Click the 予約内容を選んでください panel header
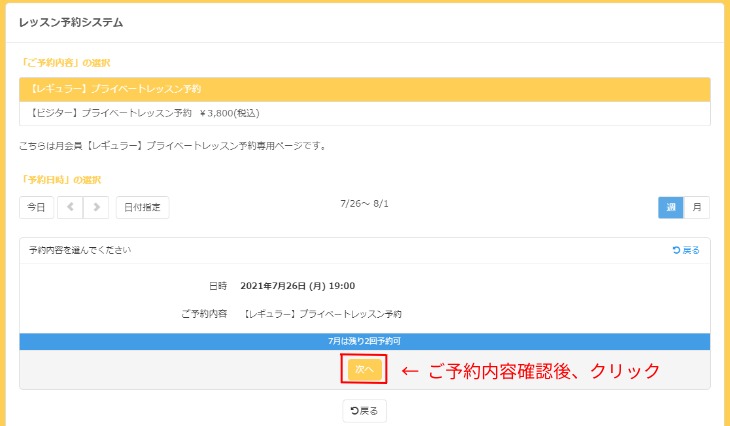The width and height of the screenshot is (730, 426). pyautogui.click(x=80, y=250)
